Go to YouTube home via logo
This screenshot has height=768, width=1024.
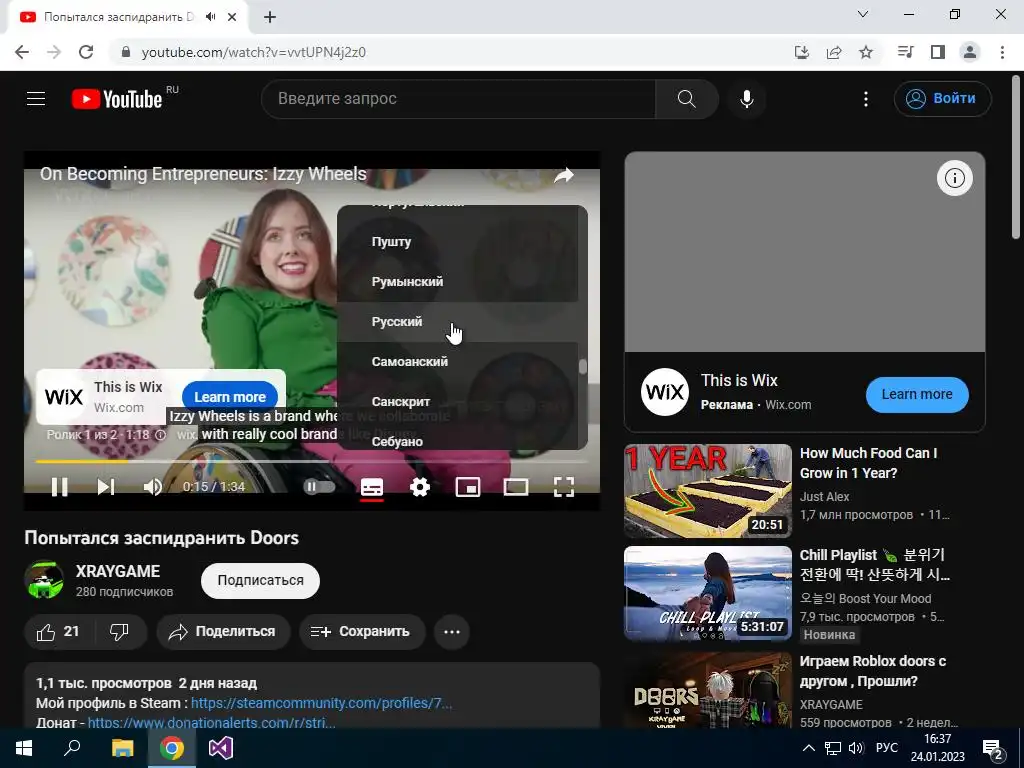(117, 99)
